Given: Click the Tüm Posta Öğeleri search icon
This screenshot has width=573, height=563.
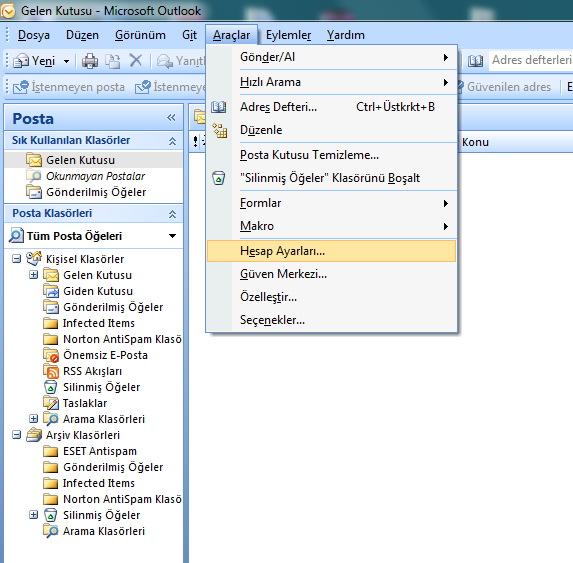Looking at the screenshot, I should 16,236.
